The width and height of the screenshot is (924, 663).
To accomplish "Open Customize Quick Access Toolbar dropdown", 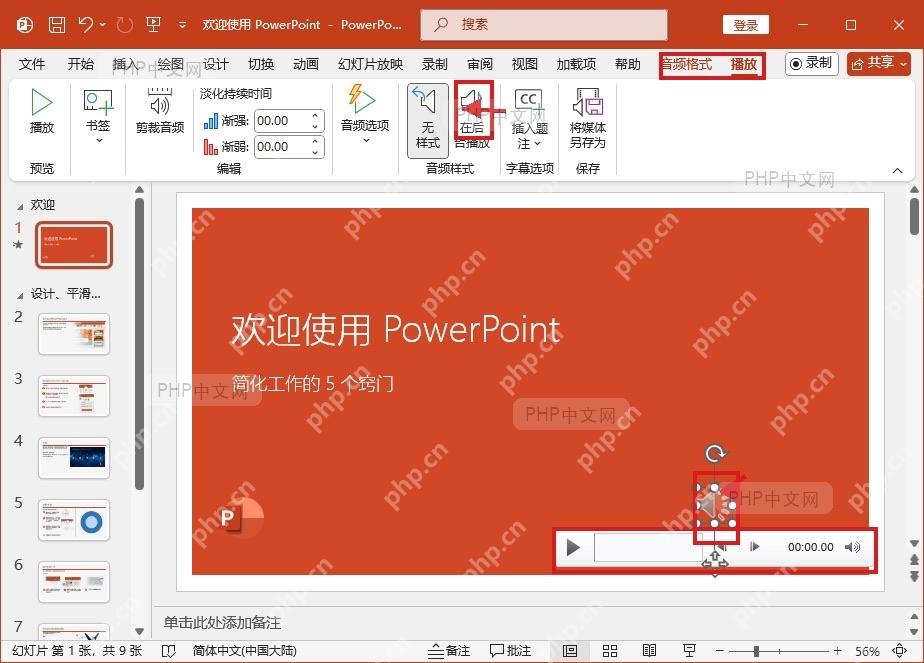I will tap(183, 25).
